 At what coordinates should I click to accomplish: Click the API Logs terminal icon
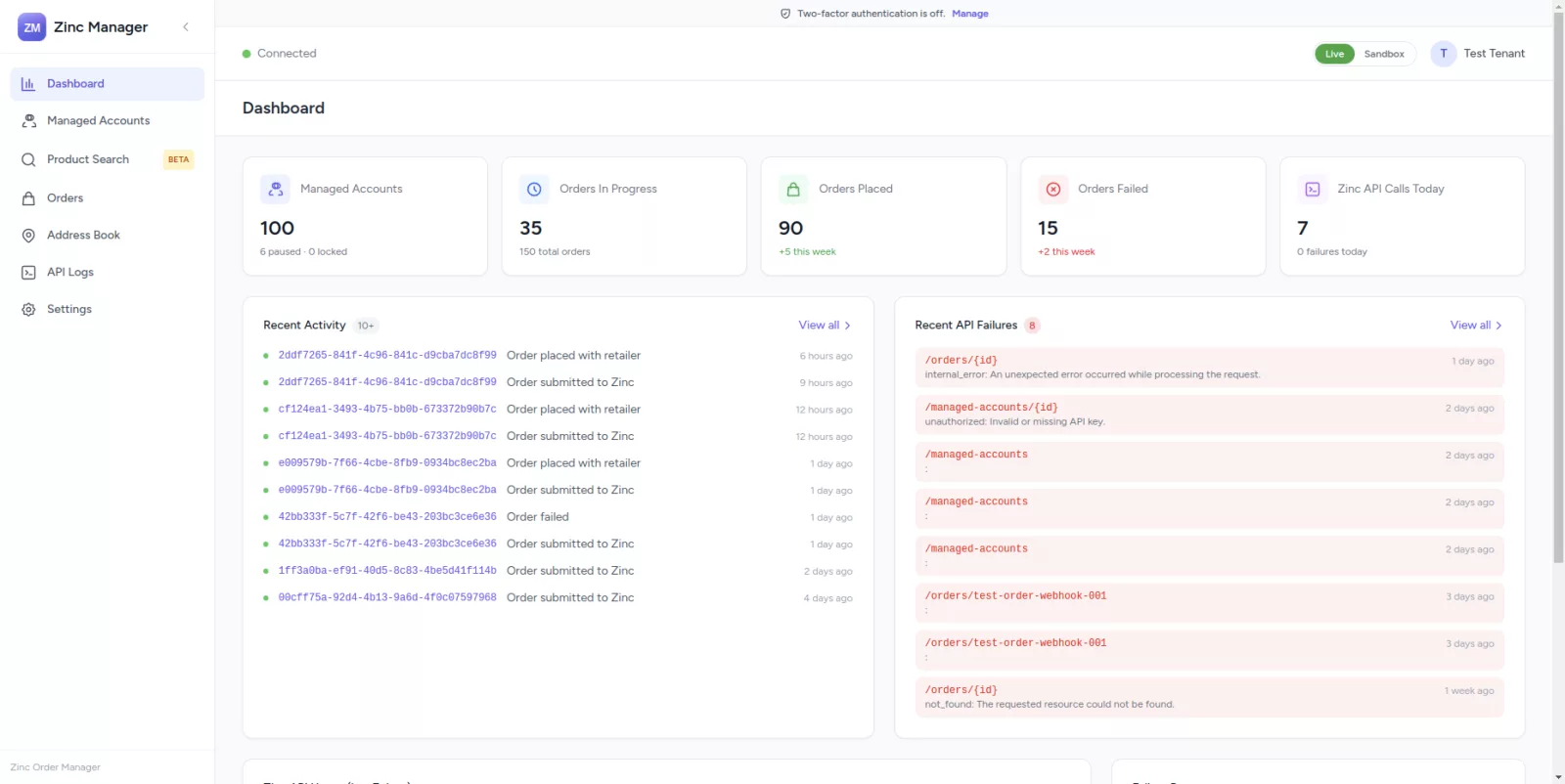28,273
